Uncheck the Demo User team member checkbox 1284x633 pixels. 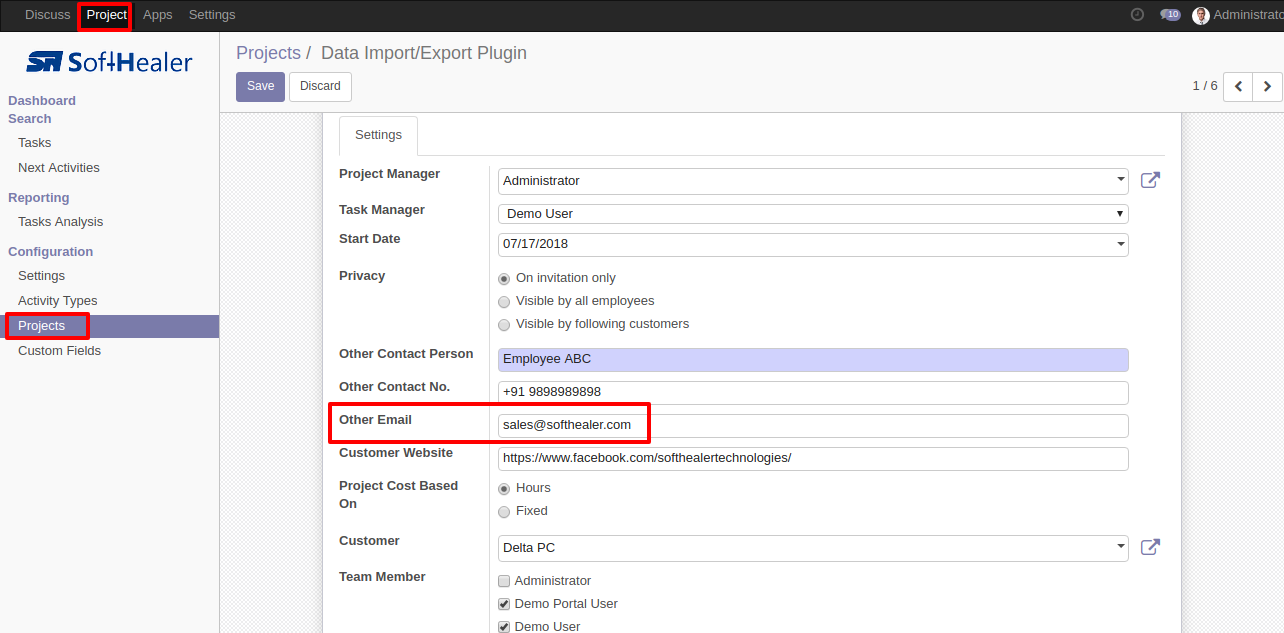pyautogui.click(x=504, y=627)
